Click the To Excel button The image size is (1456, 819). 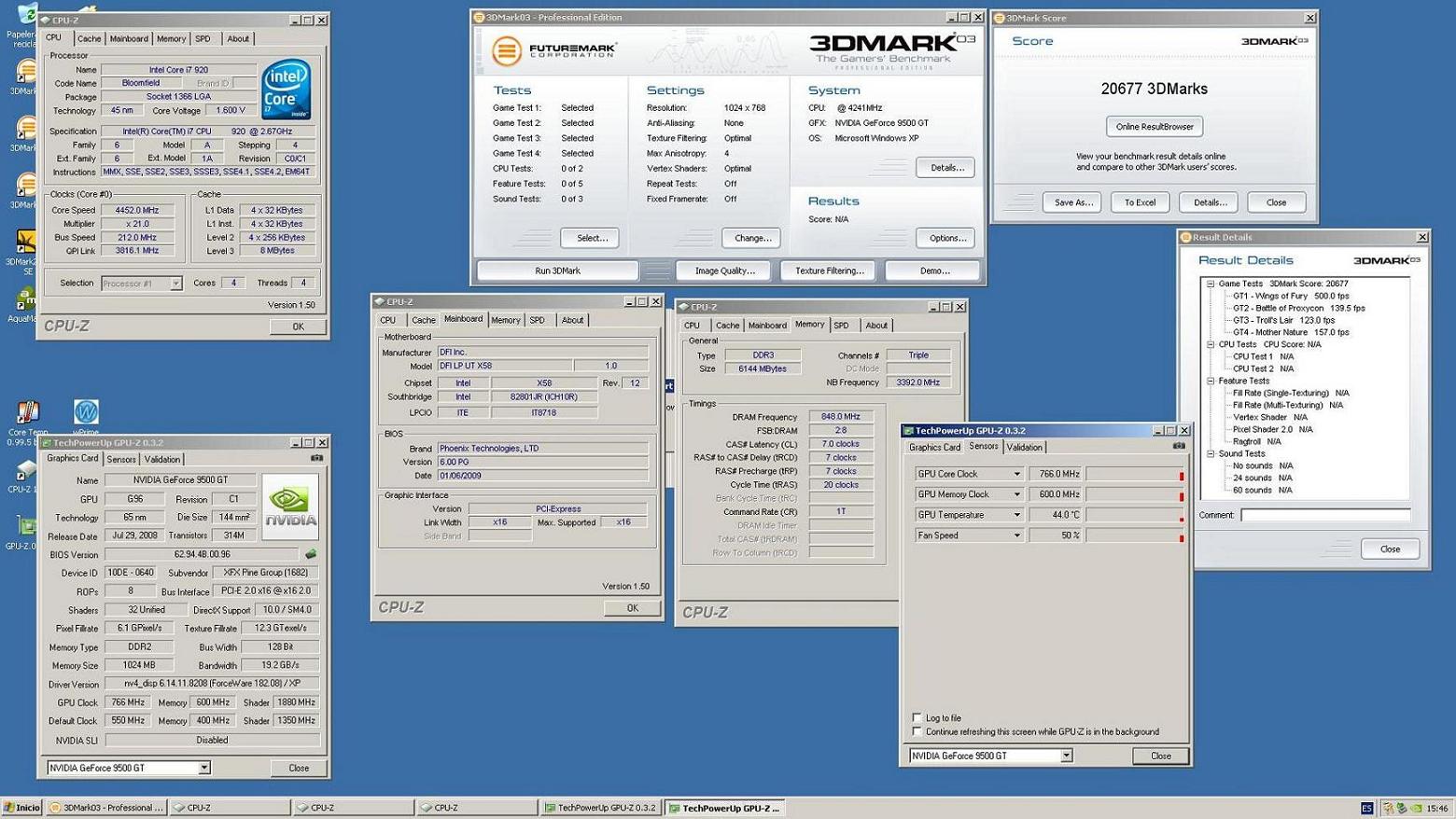(1140, 202)
